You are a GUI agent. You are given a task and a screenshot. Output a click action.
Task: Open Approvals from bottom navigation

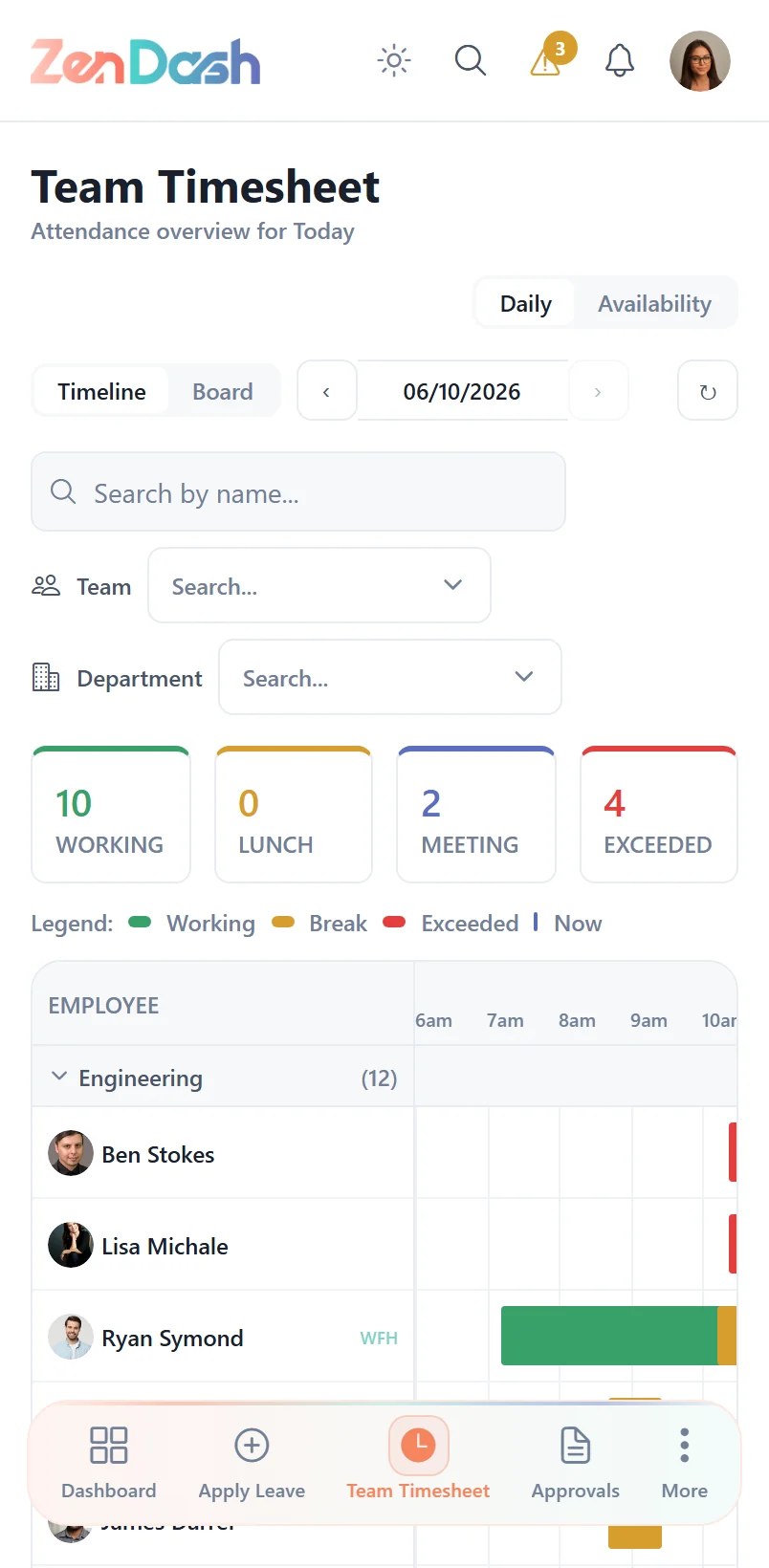tap(576, 1463)
